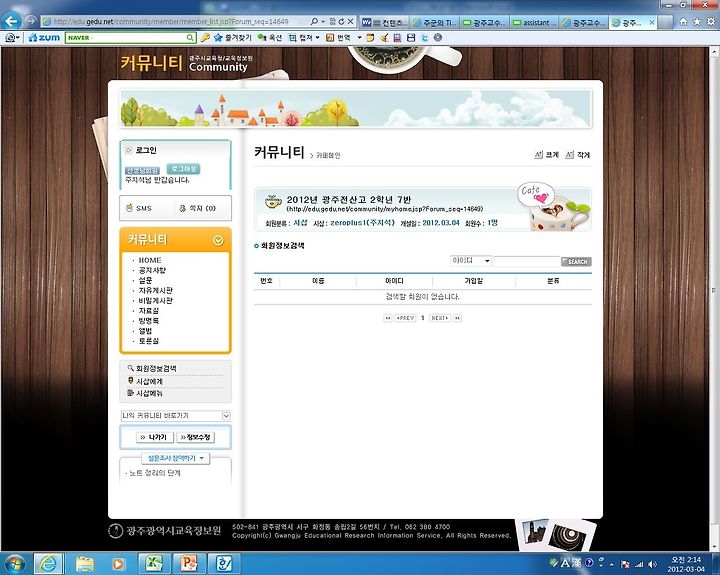The width and height of the screenshot is (720, 575).
Task: Open 공지사항 in the community menu
Action: pos(152,271)
